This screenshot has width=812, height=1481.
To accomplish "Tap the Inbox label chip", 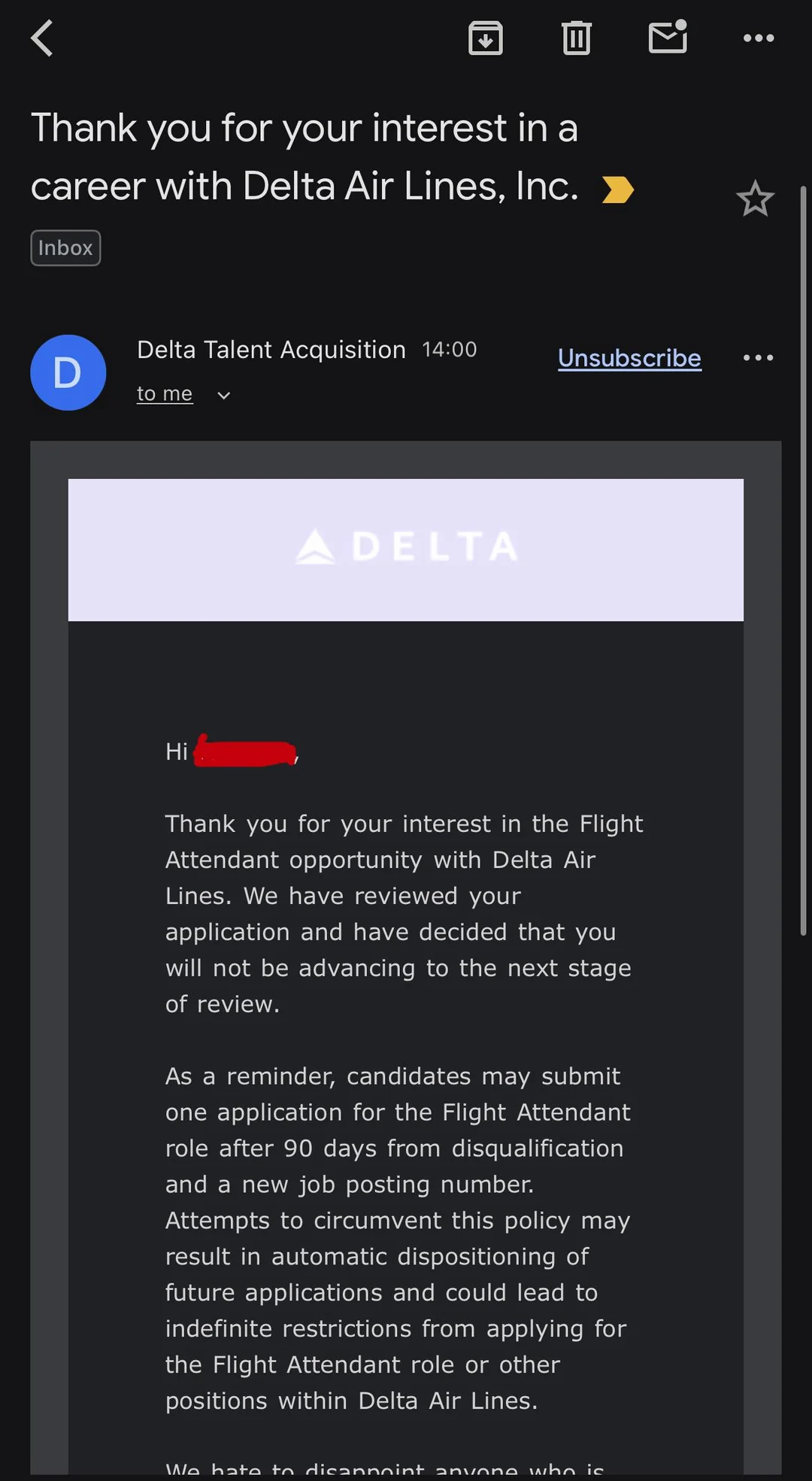I will [65, 248].
